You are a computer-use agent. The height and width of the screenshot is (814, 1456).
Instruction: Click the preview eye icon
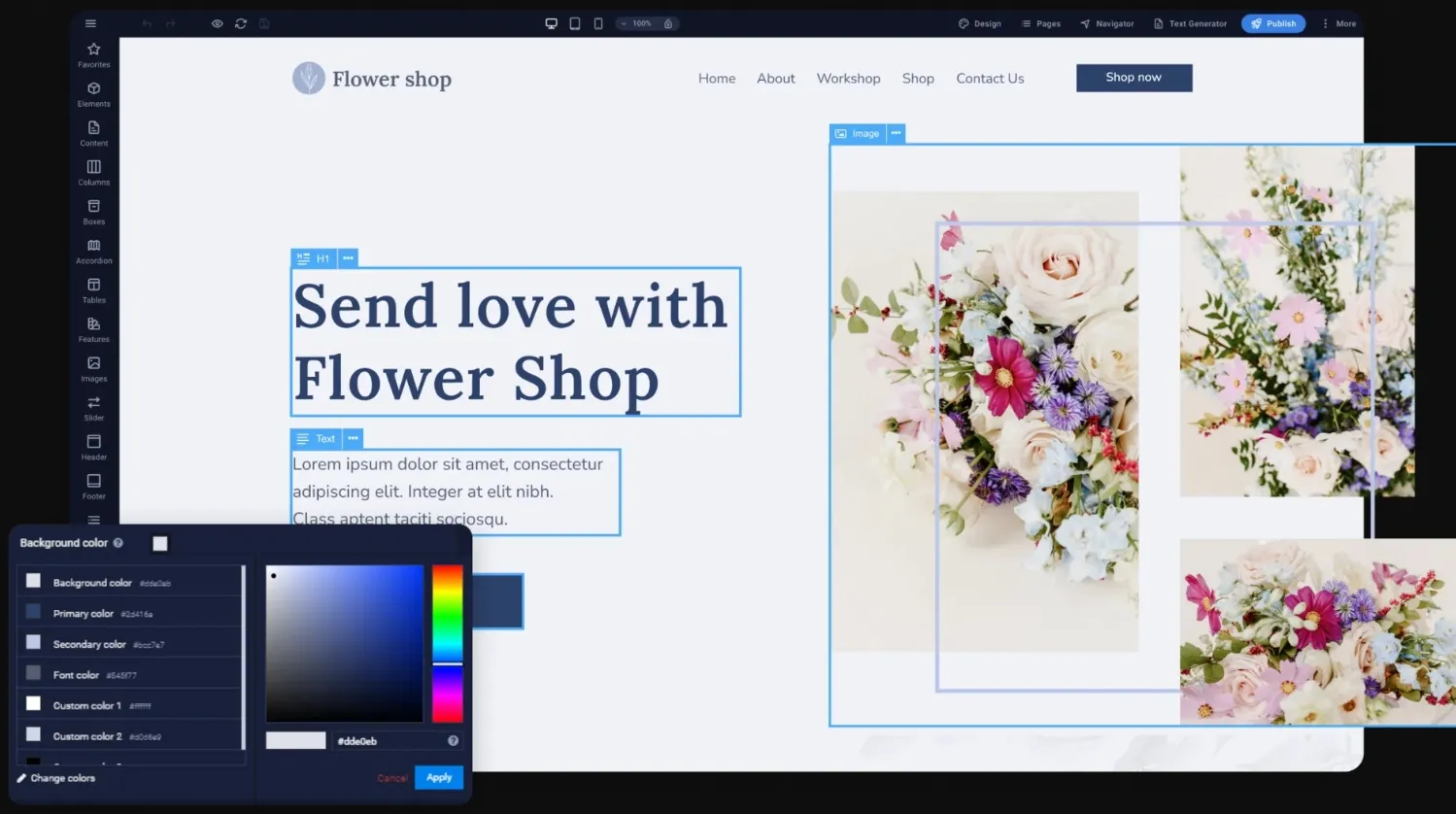coord(217,23)
